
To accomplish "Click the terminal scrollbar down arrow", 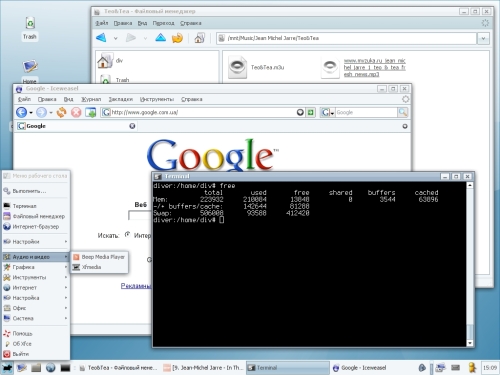I will [470, 343].
